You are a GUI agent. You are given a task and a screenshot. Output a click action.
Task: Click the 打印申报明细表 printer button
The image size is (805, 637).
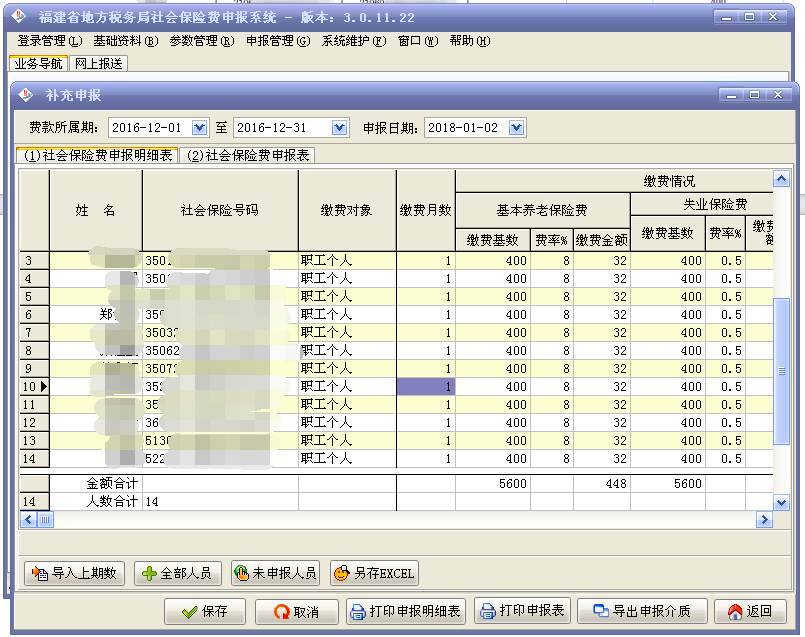pos(406,611)
